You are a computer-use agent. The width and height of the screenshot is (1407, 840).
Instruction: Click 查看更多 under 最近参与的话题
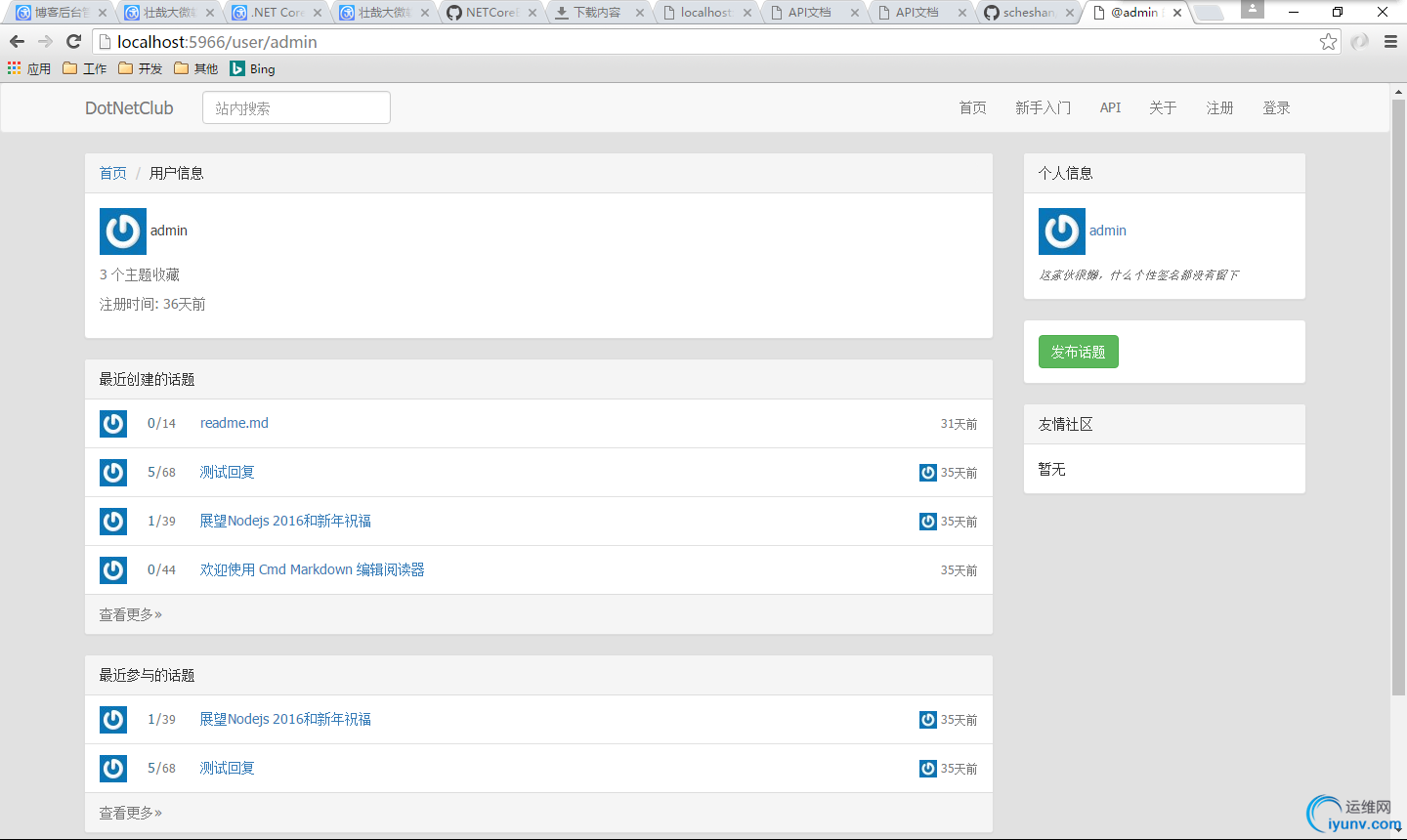click(131, 813)
